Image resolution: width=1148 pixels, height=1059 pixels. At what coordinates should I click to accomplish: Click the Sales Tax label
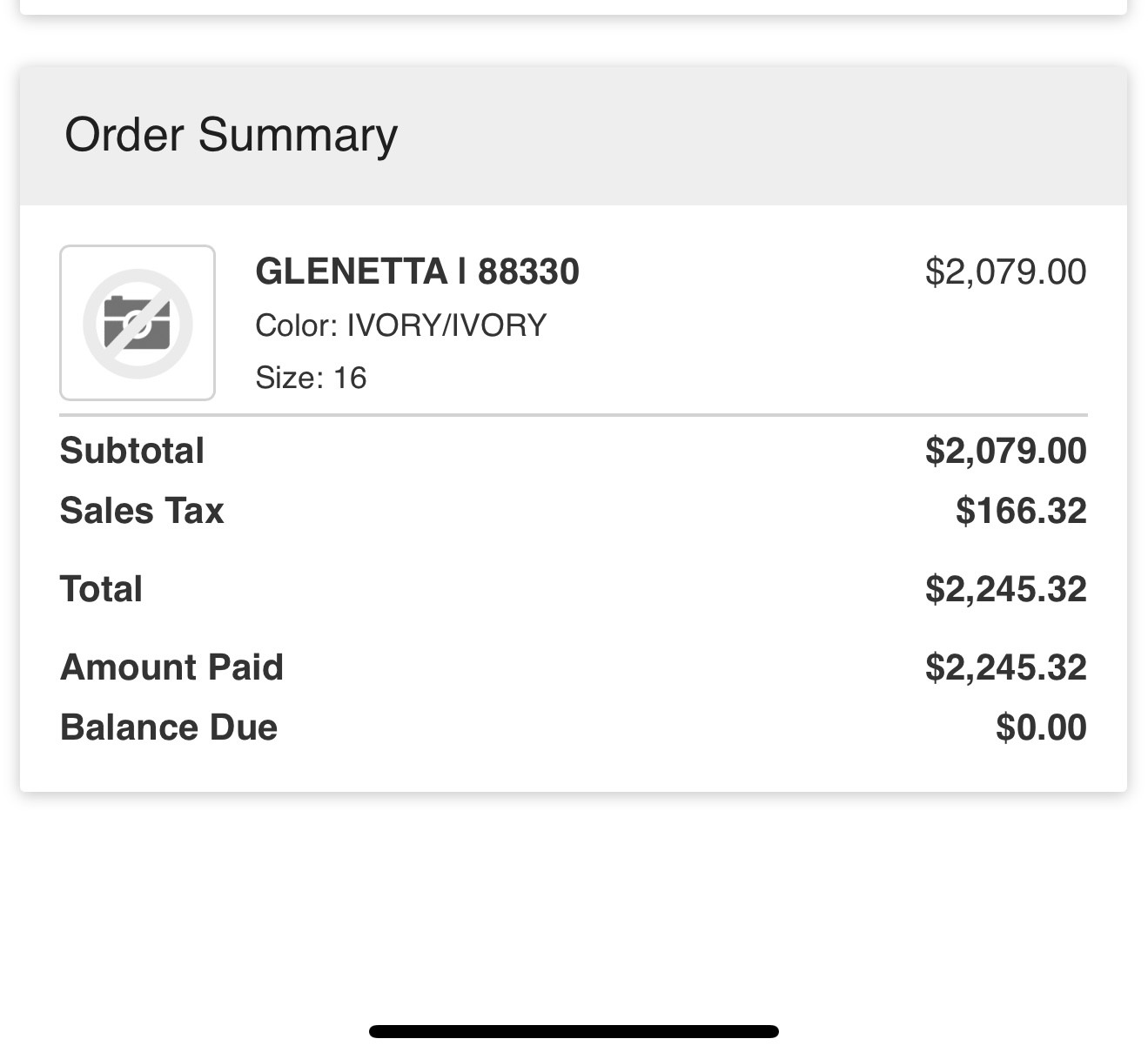tap(142, 511)
